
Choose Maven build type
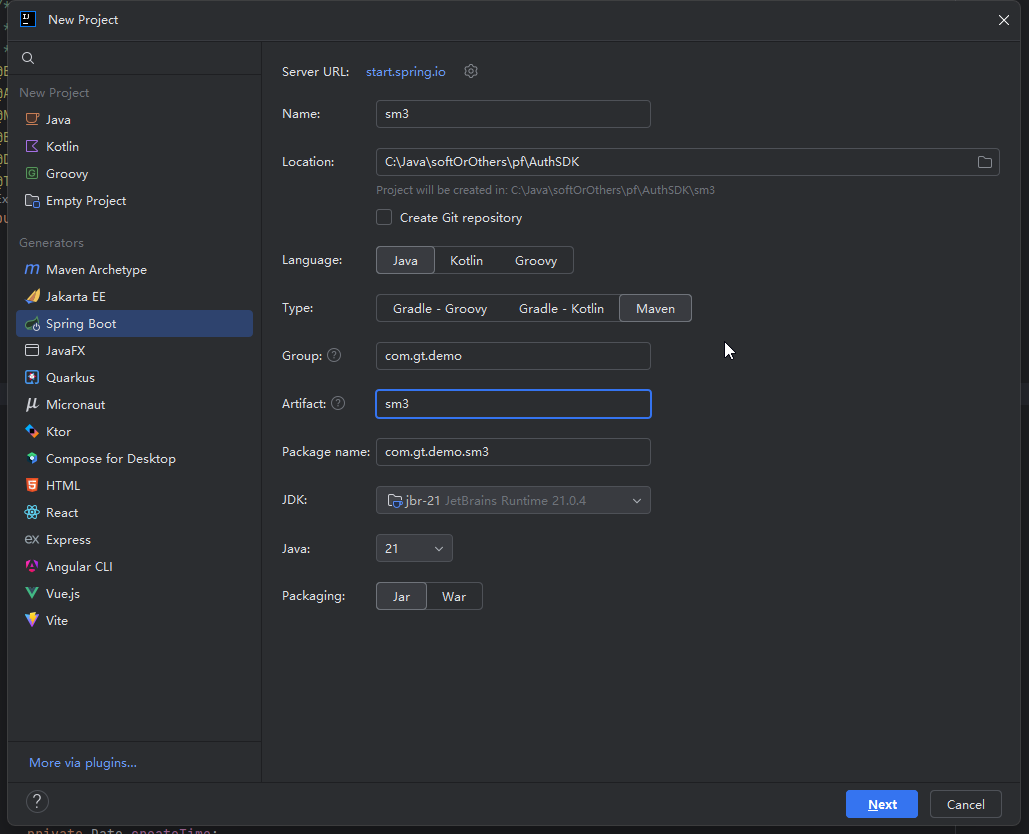[x=655, y=308]
